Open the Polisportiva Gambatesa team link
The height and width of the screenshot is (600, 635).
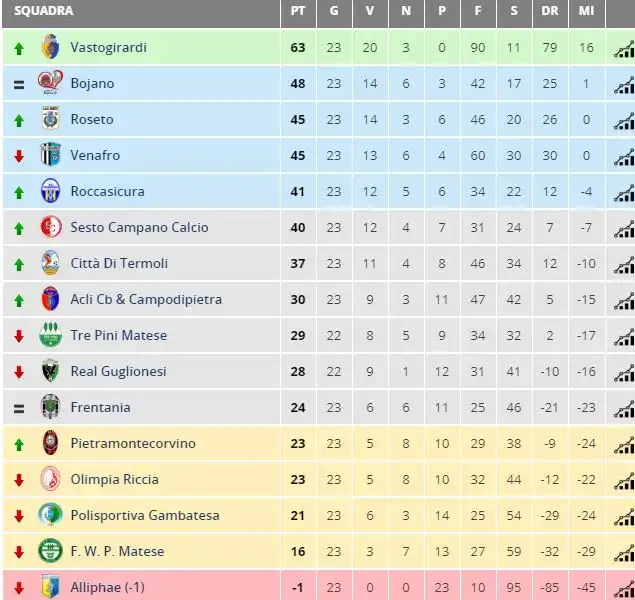145,515
